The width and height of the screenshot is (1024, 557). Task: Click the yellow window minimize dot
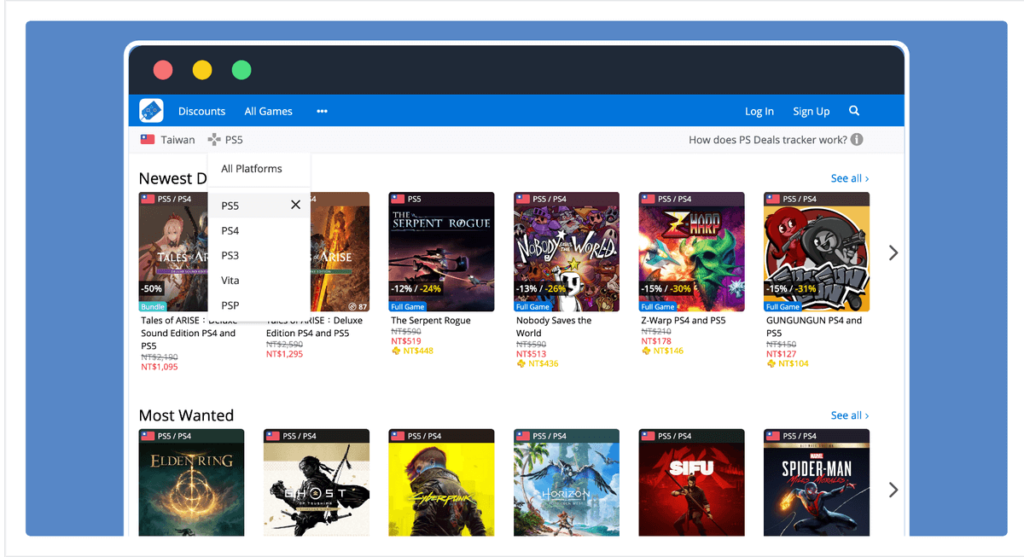202,70
